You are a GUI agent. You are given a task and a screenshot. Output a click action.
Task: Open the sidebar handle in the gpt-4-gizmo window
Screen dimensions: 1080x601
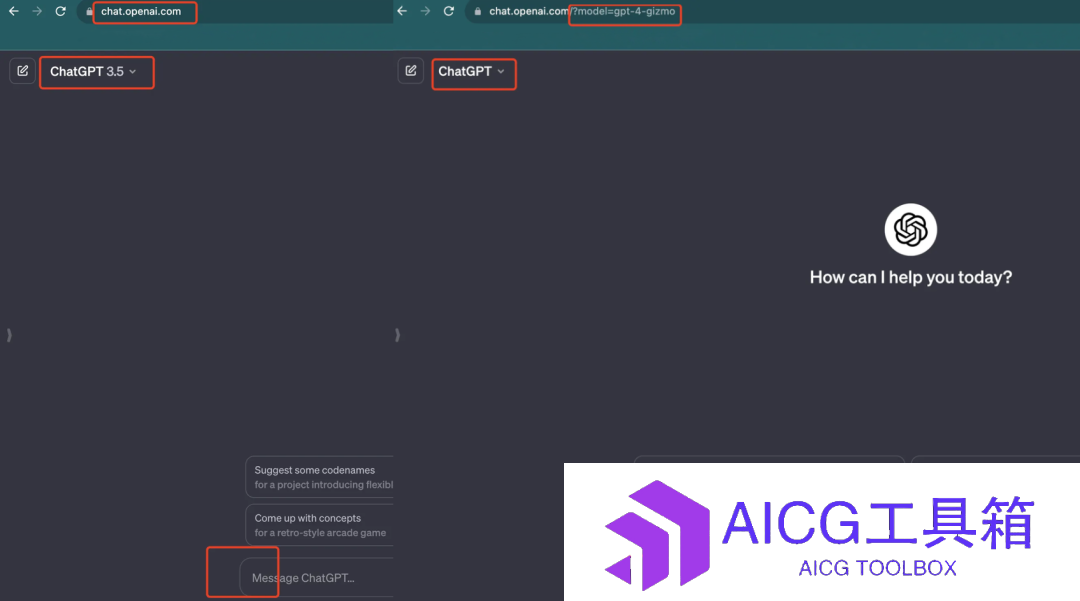pos(397,335)
